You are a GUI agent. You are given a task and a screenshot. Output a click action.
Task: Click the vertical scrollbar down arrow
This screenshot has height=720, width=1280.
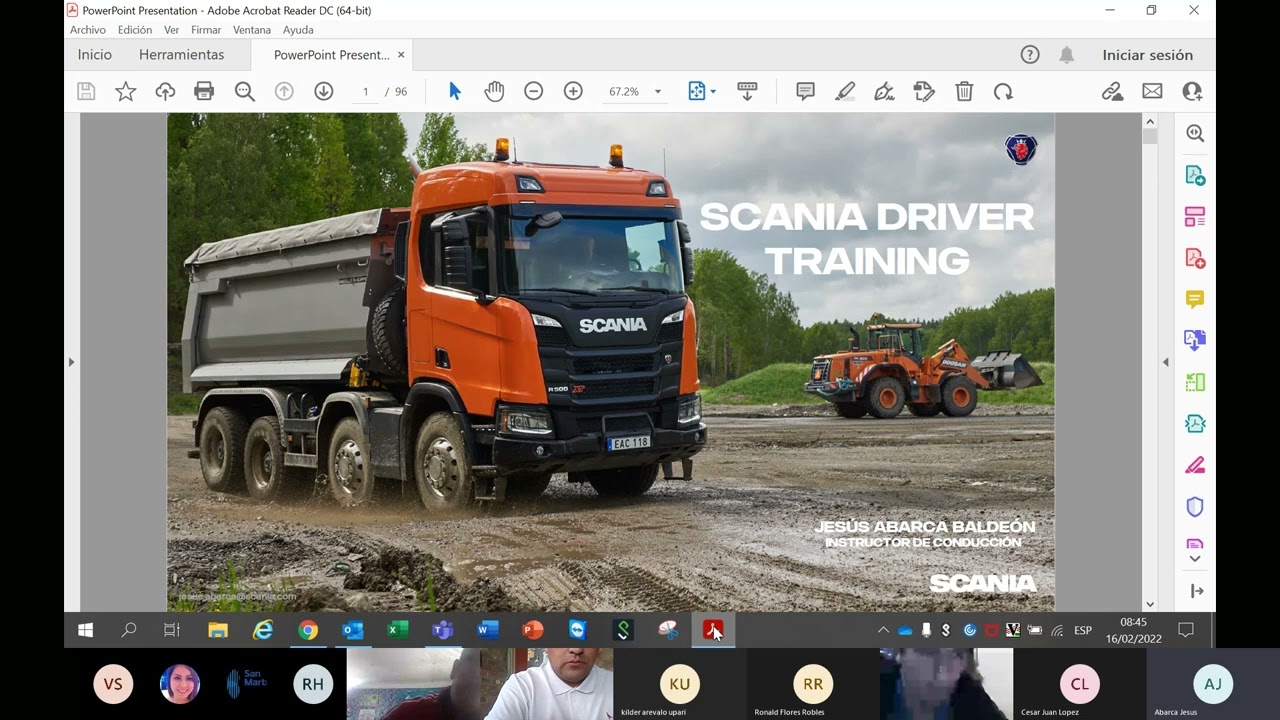click(1149, 604)
